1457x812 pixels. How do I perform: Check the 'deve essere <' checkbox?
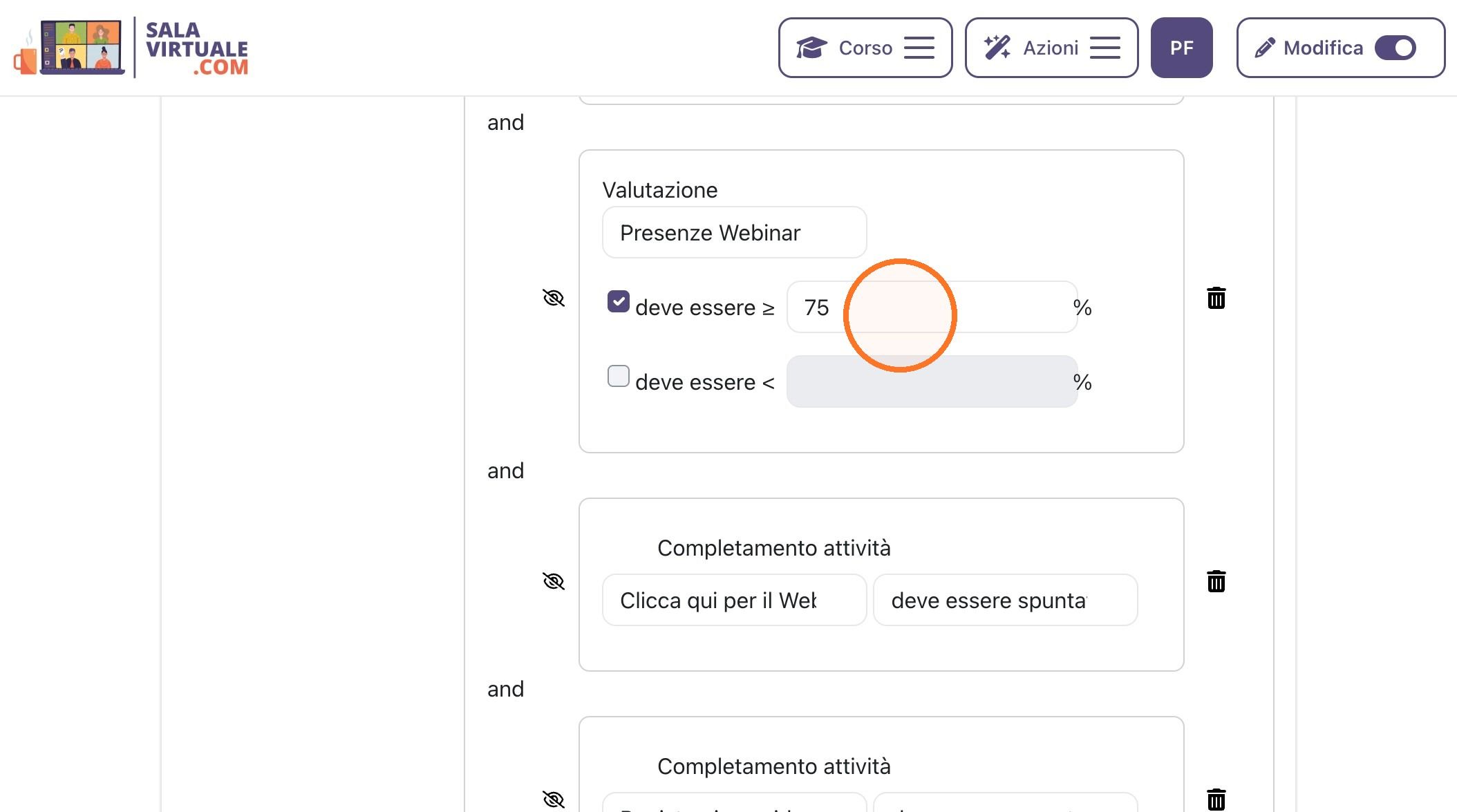pyautogui.click(x=618, y=376)
